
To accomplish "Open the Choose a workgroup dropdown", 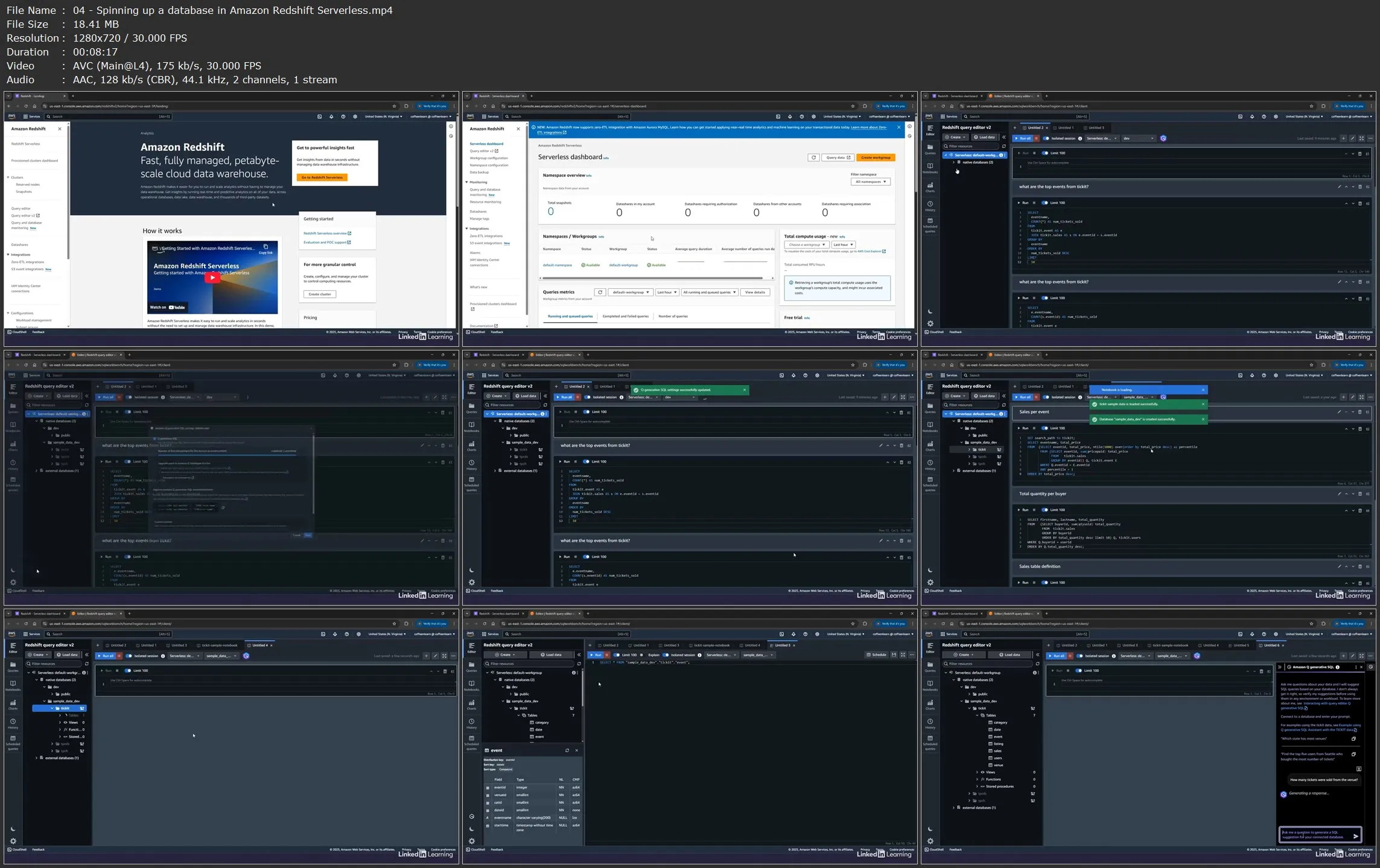I will coord(806,245).
